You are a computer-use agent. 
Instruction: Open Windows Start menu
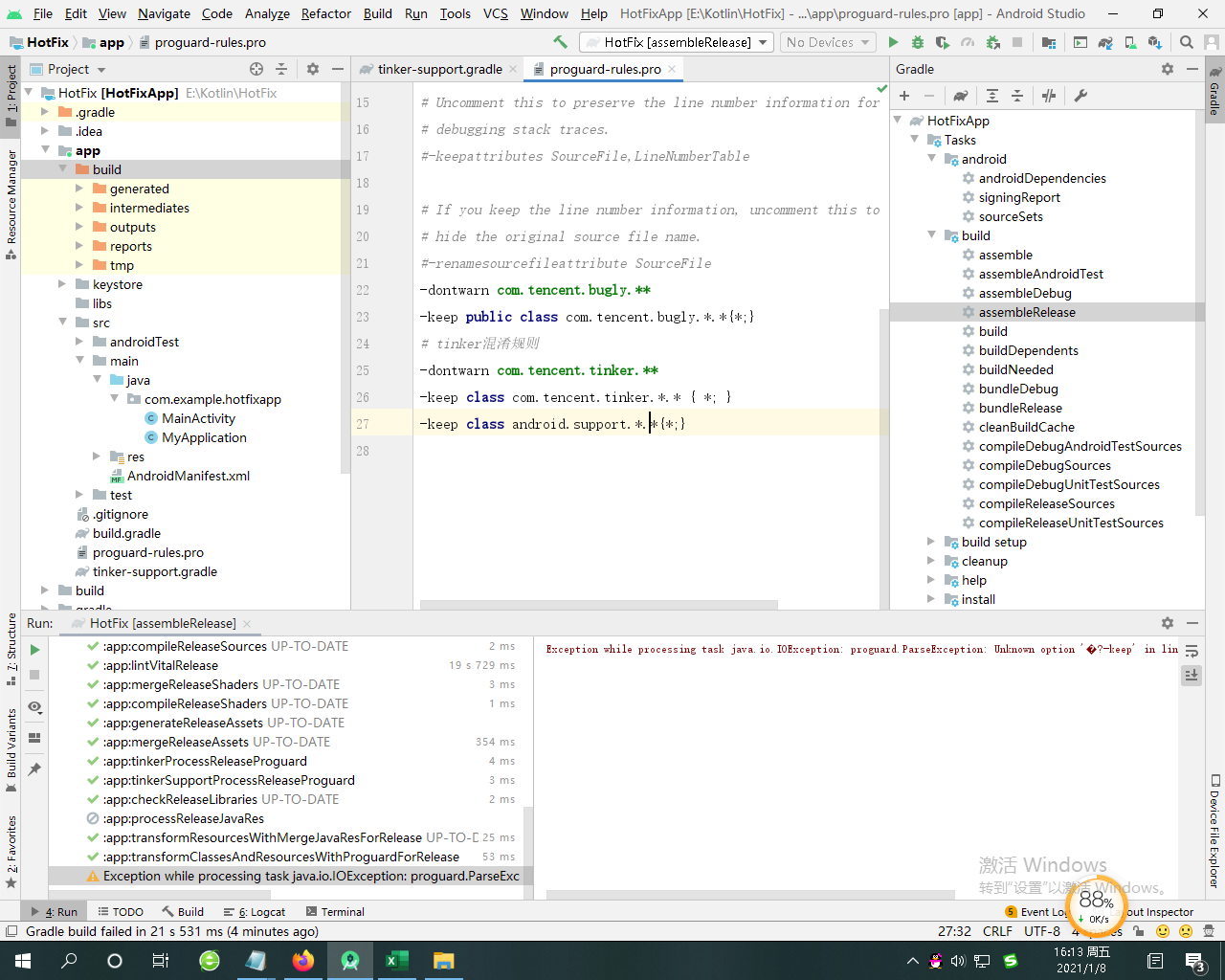[x=23, y=961]
